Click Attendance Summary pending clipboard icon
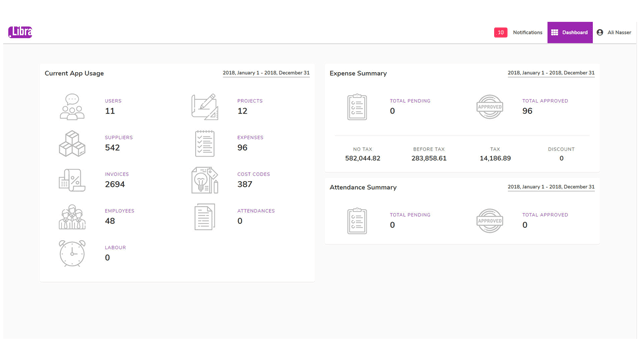The width and height of the screenshot is (640, 360). pyautogui.click(x=357, y=221)
